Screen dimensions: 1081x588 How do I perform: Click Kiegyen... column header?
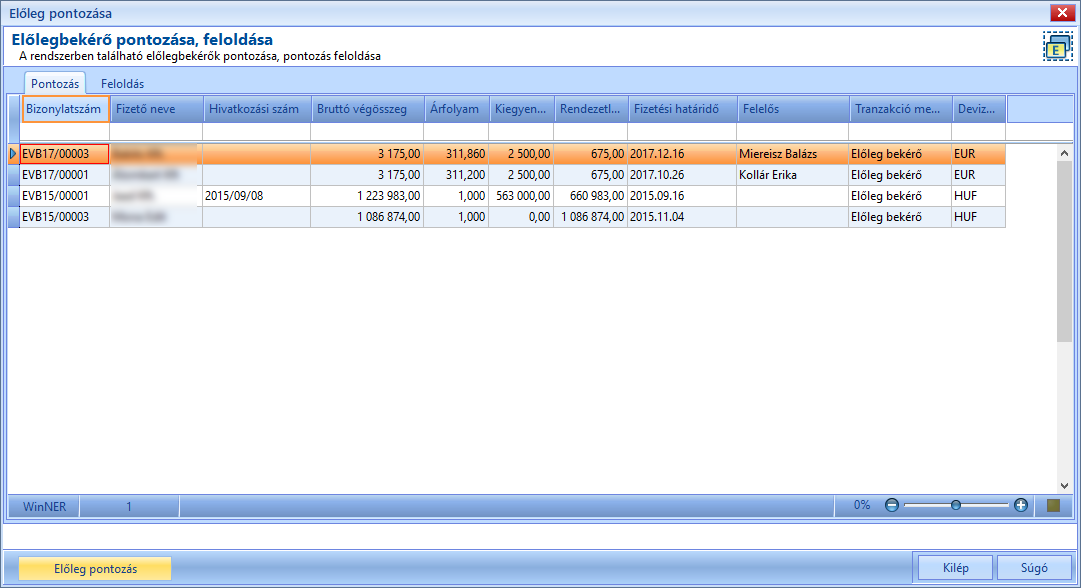(522, 109)
